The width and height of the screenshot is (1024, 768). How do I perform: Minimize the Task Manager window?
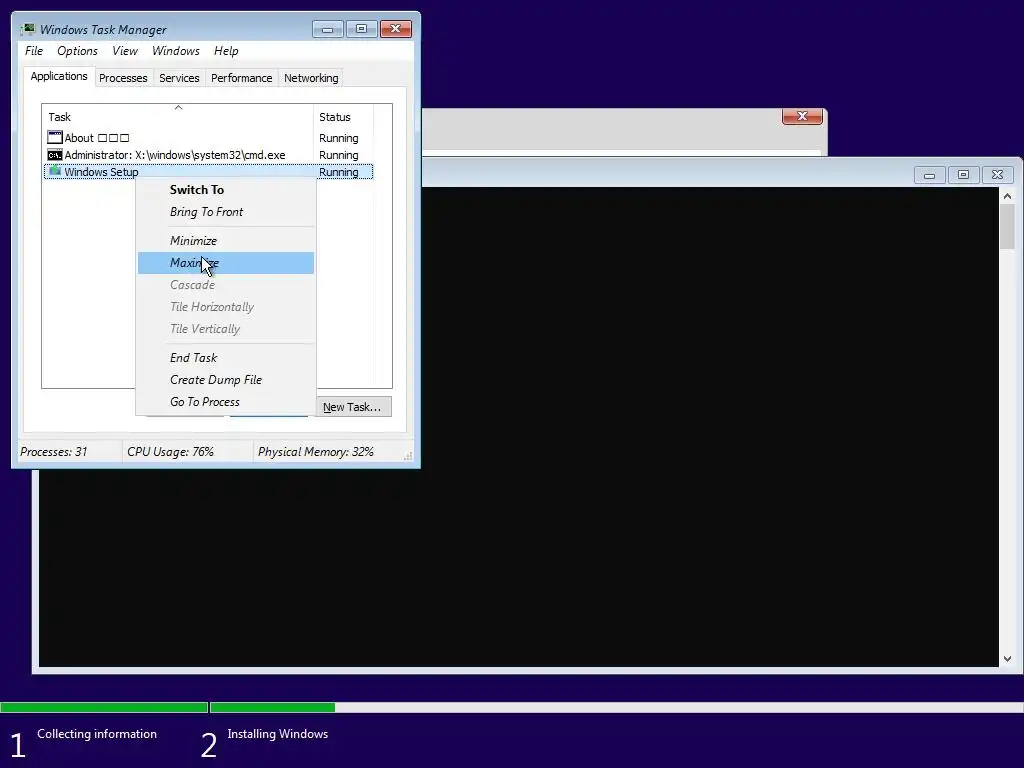pos(328,29)
